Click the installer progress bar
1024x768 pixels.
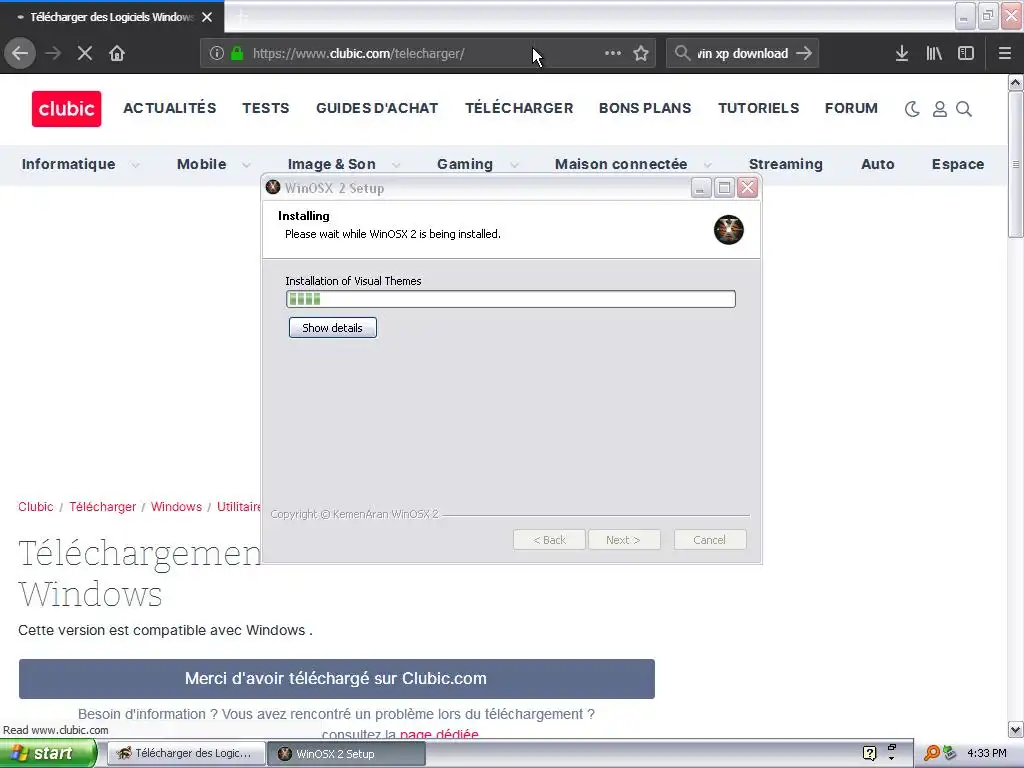pyautogui.click(x=511, y=299)
